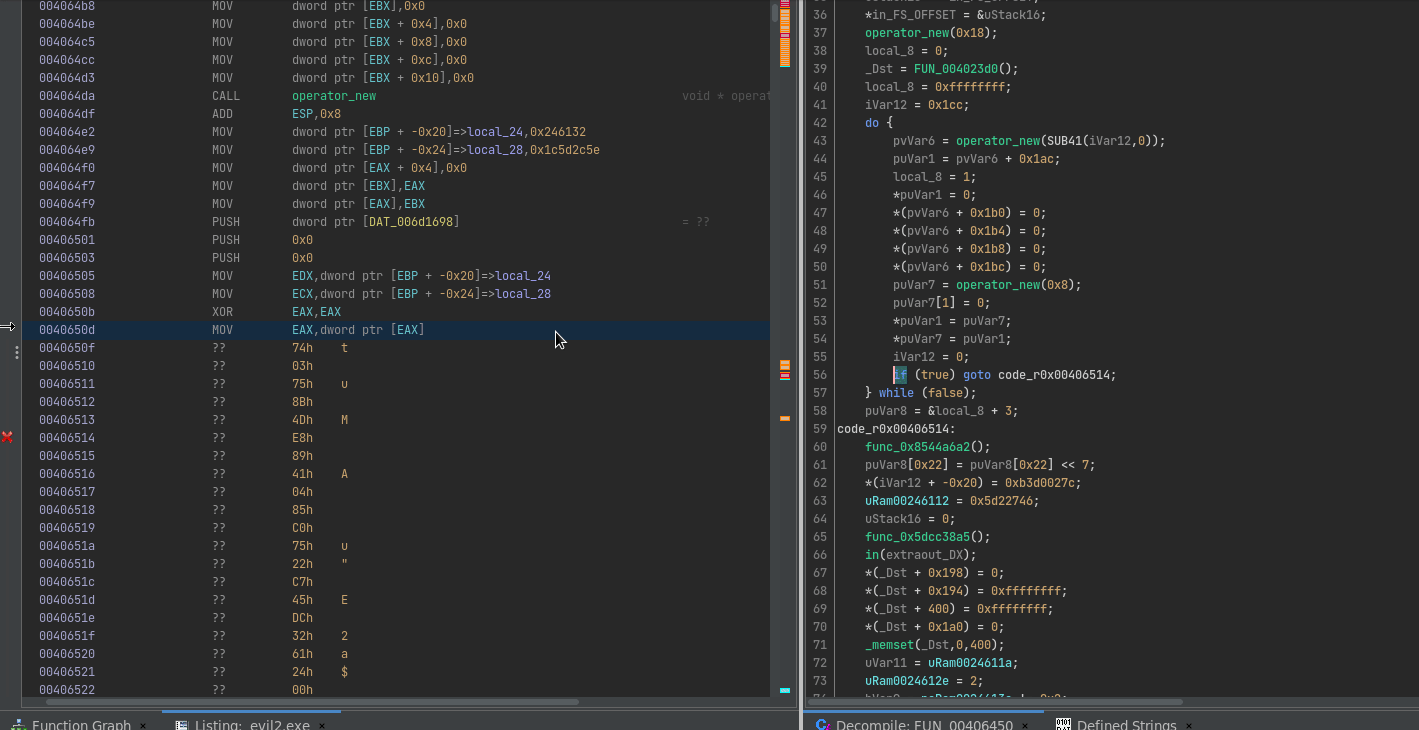Select the Listing: evil2.exe tab
1419x730 pixels.
pos(252,724)
